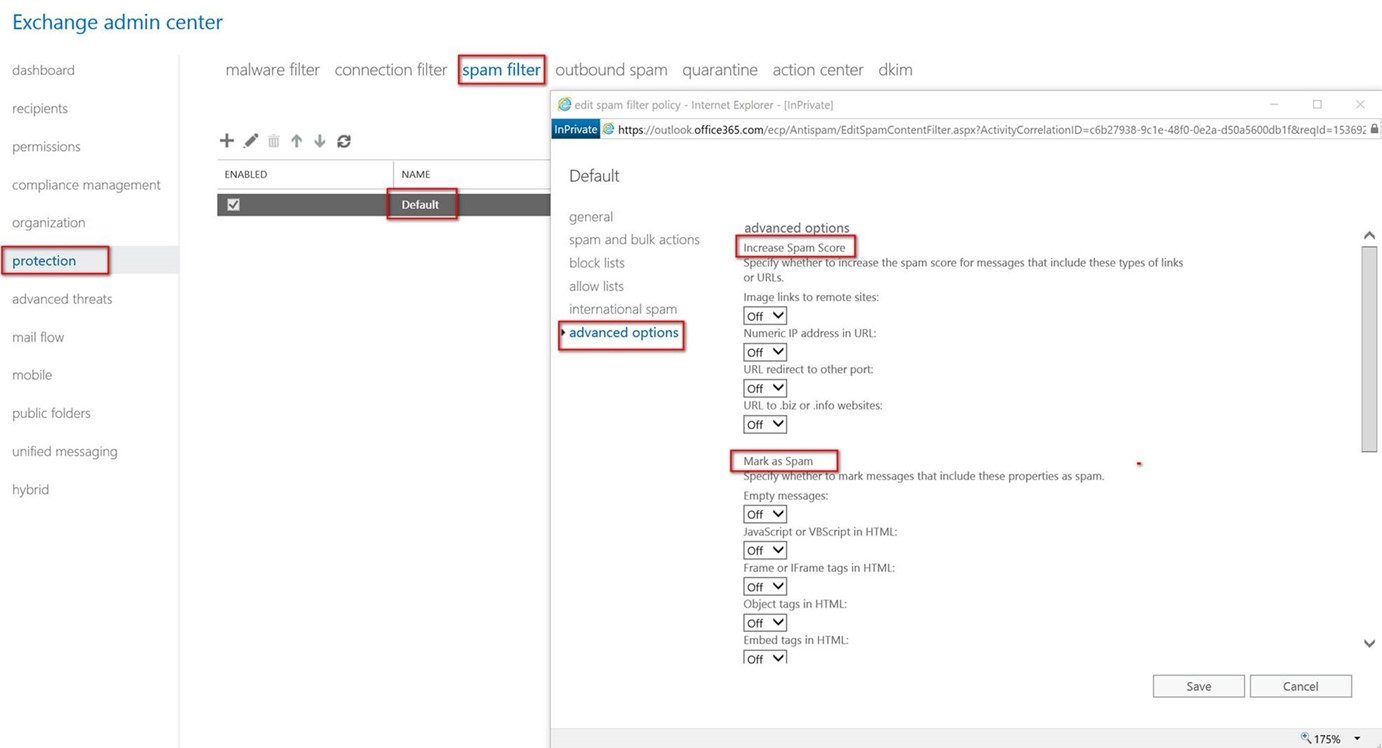Select the spam filter tab
Viewport: 1382px width, 748px height.
[x=501, y=70]
